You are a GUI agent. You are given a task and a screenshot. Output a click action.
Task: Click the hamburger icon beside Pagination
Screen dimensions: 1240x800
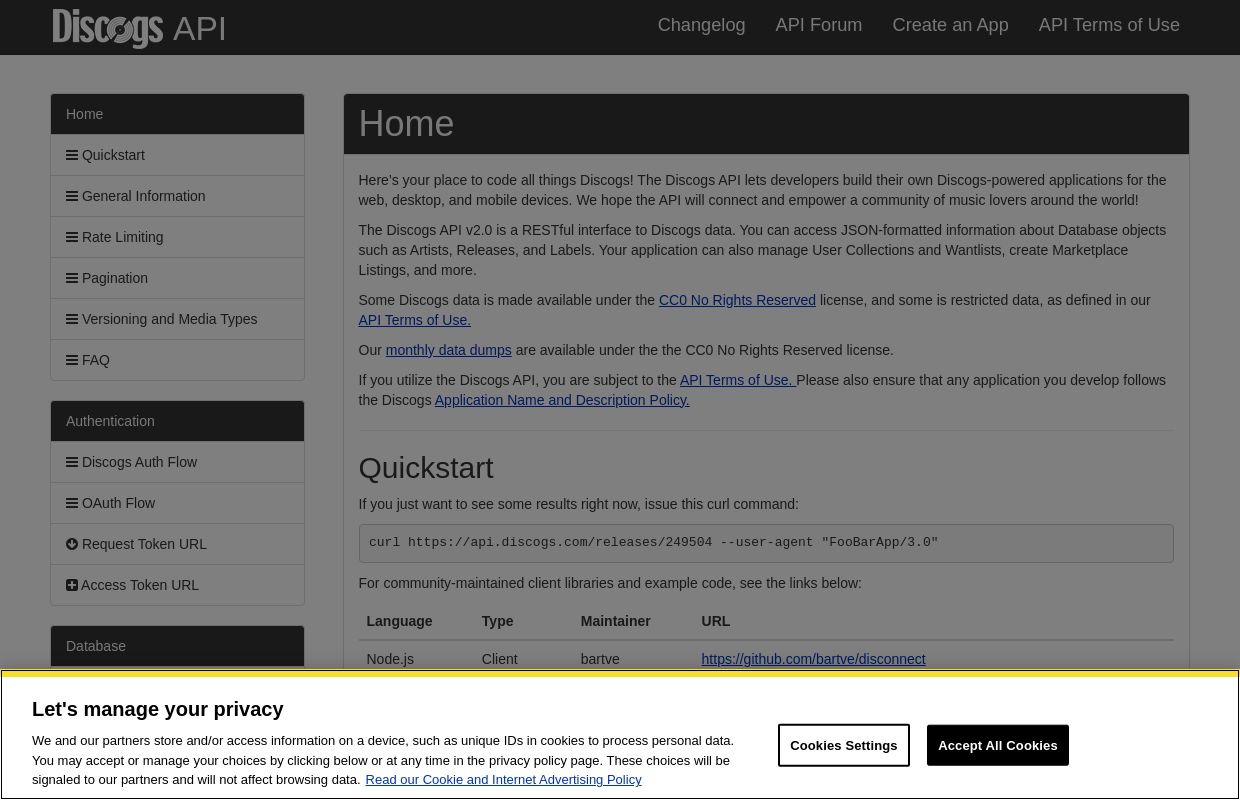click(72, 278)
